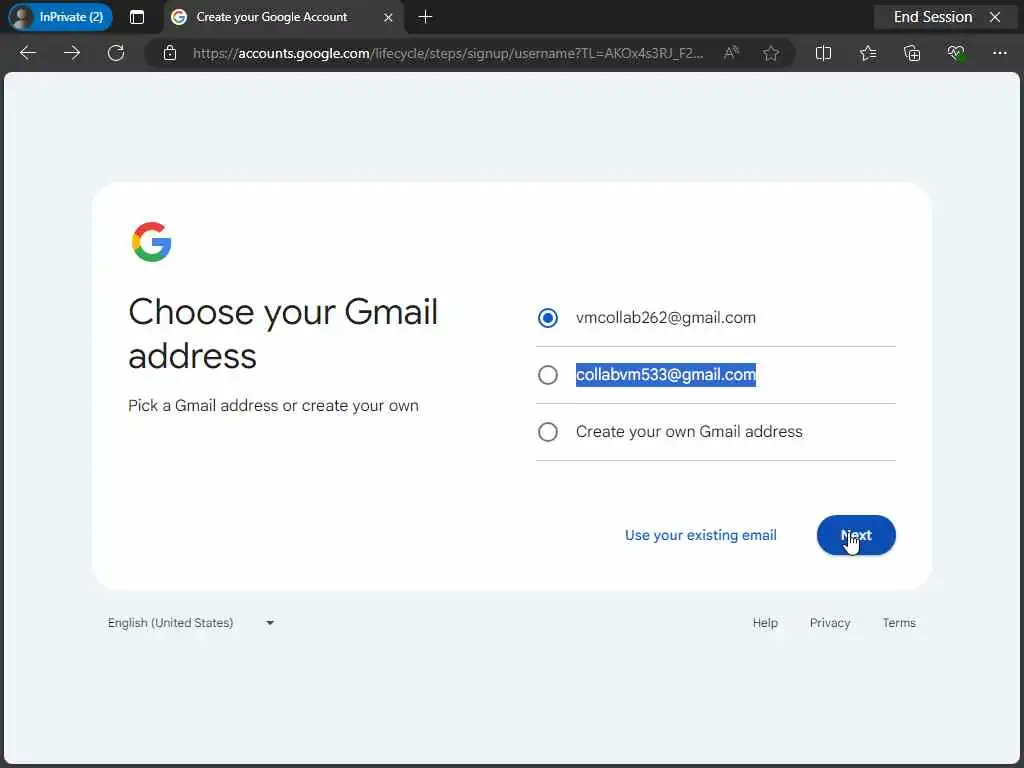
Task: Open the Favorites list
Action: click(868, 53)
